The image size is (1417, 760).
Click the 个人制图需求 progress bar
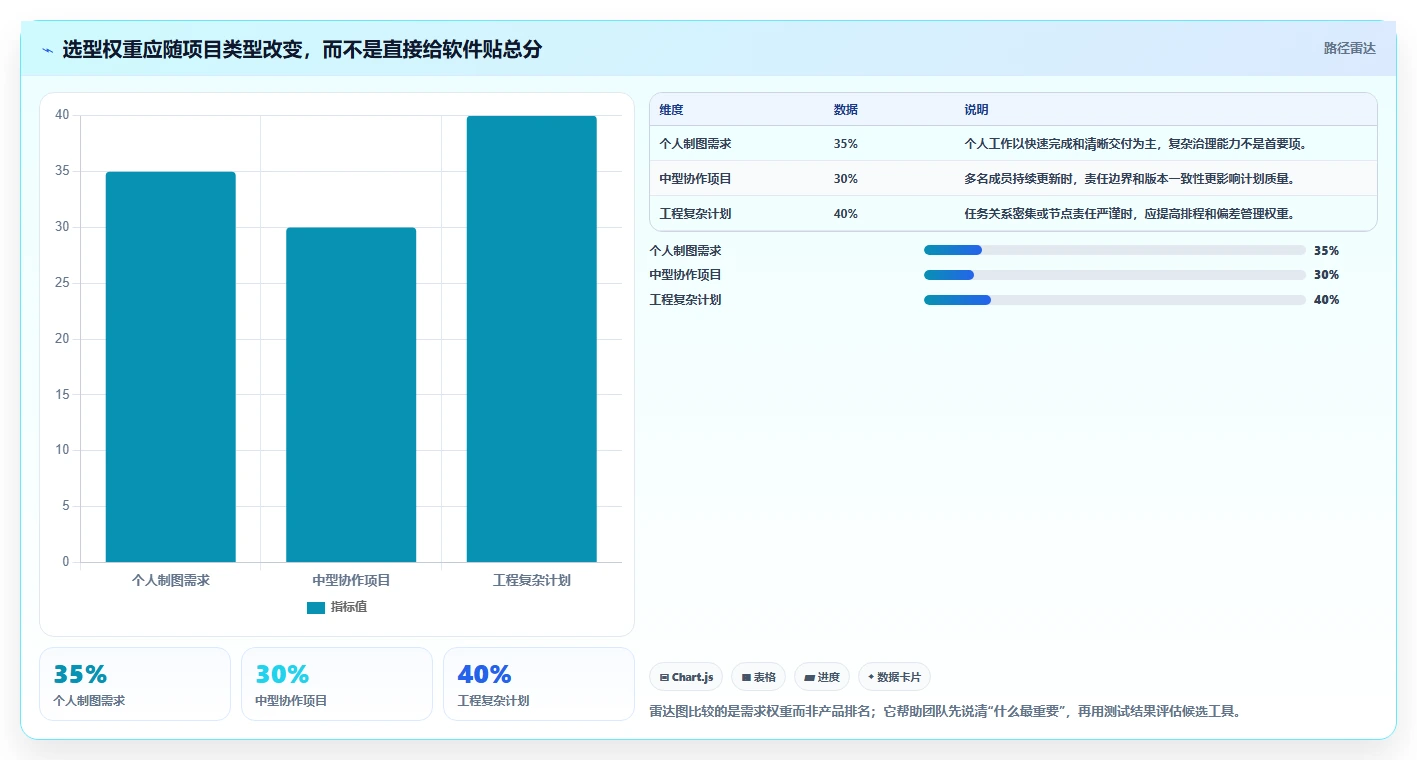click(x=1115, y=250)
